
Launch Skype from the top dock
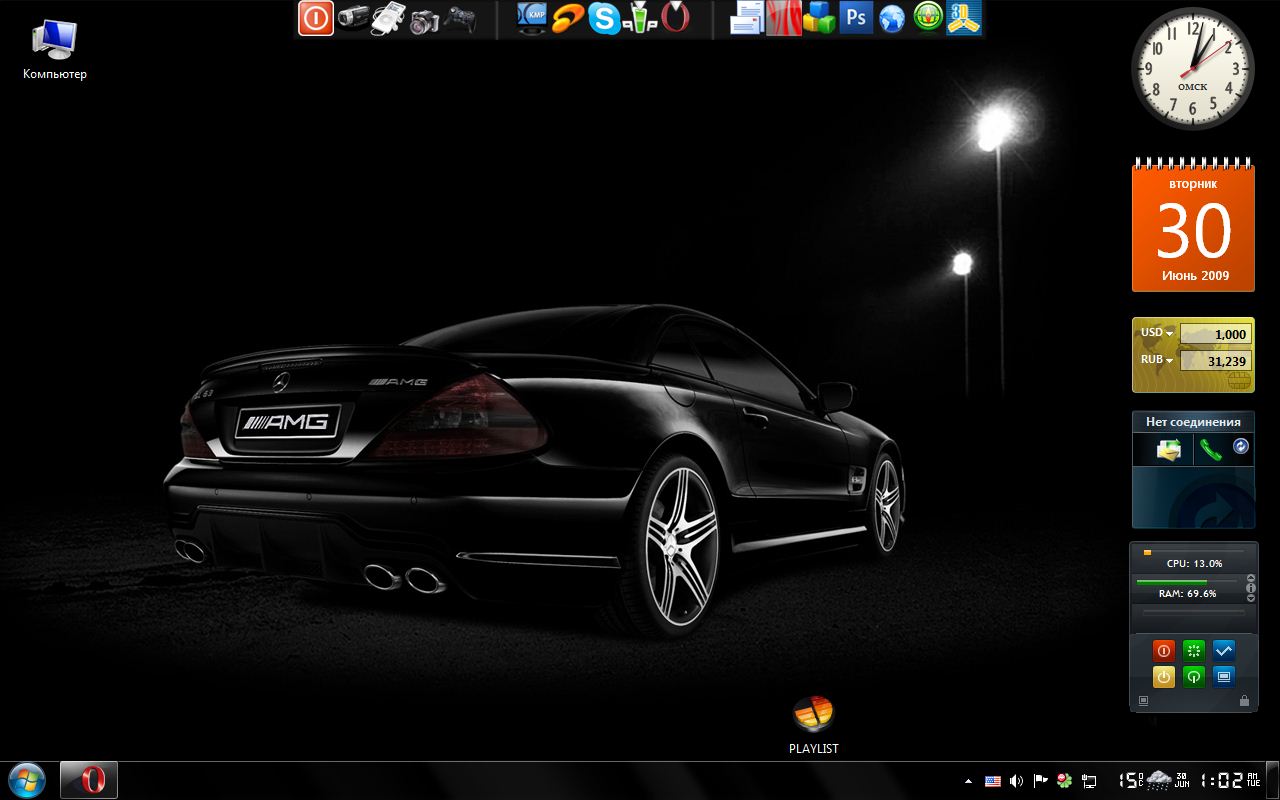point(603,18)
